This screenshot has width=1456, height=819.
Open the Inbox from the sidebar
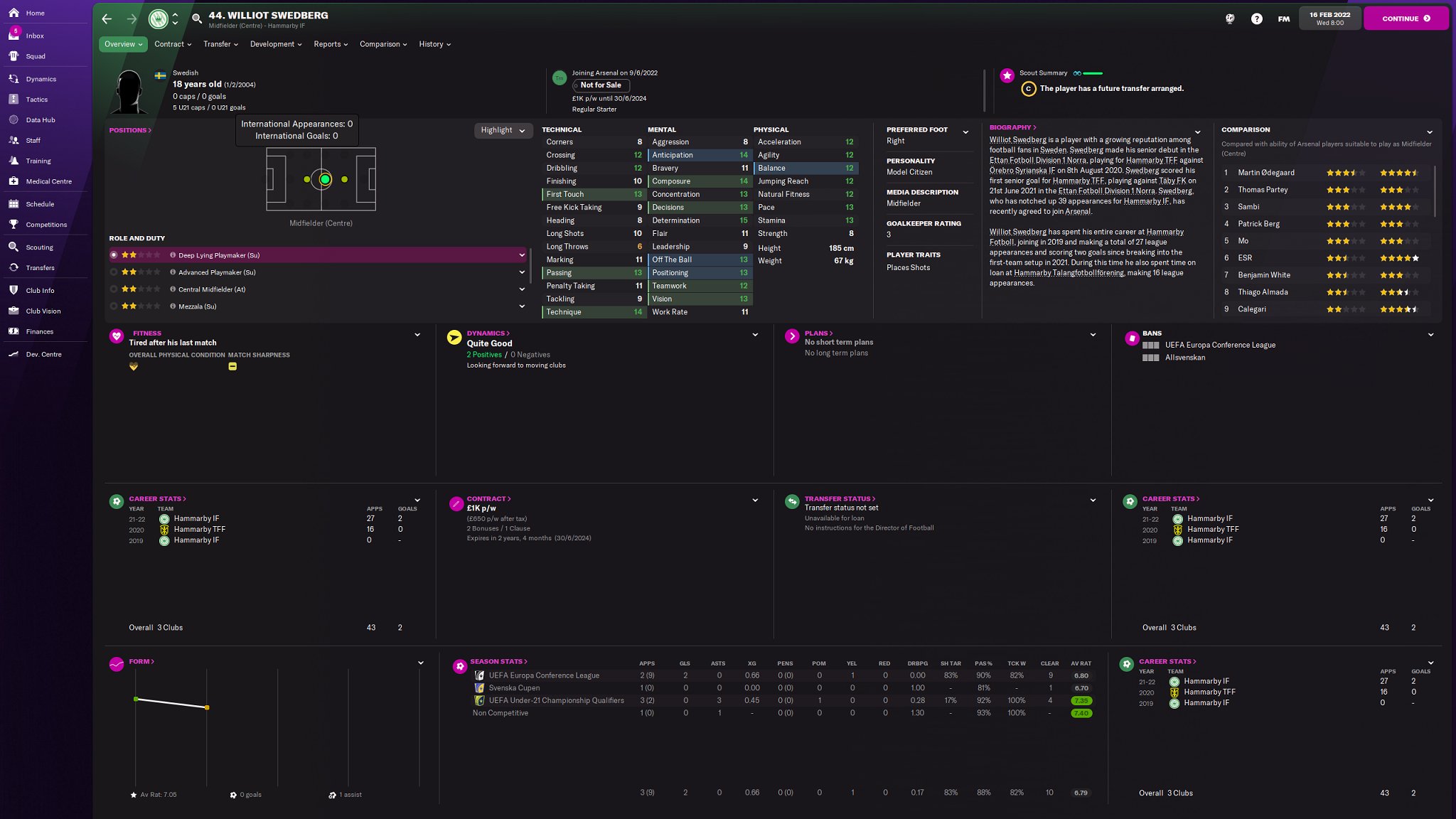pyautogui.click(x=34, y=36)
